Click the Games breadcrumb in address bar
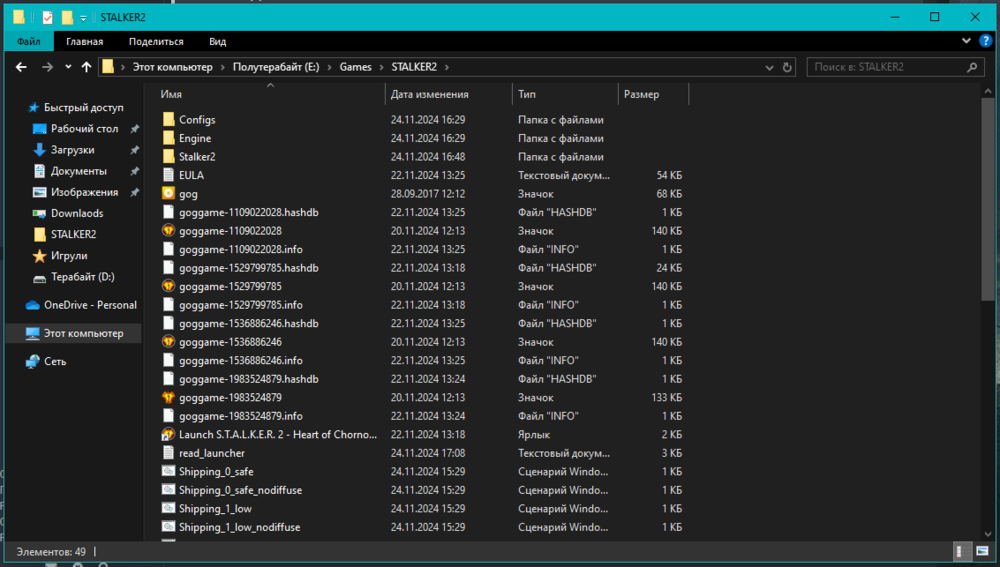 355,67
